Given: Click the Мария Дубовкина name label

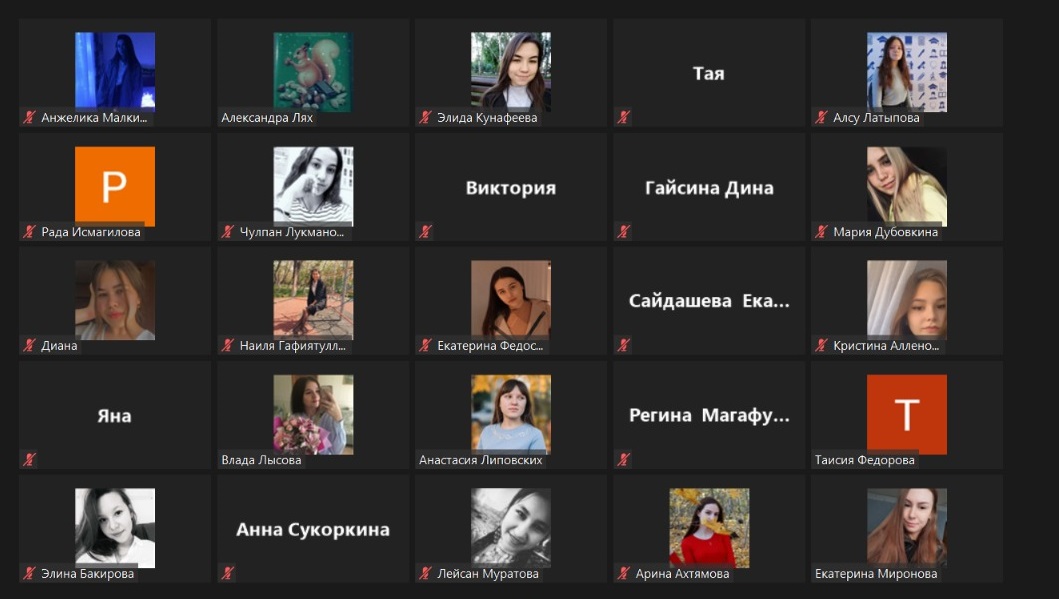Looking at the screenshot, I should pyautogui.click(x=885, y=232).
